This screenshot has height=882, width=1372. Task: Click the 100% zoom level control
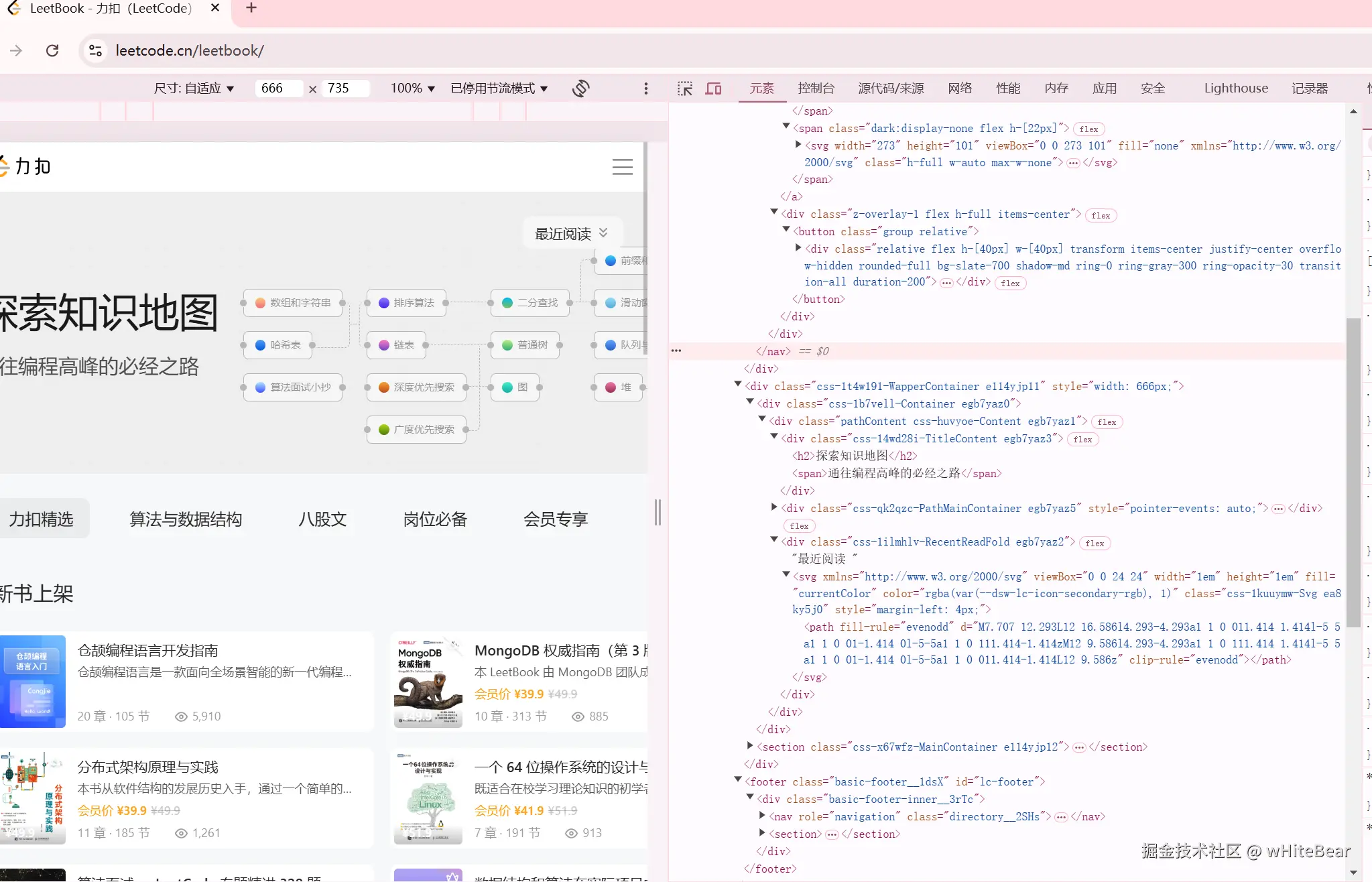click(x=410, y=88)
